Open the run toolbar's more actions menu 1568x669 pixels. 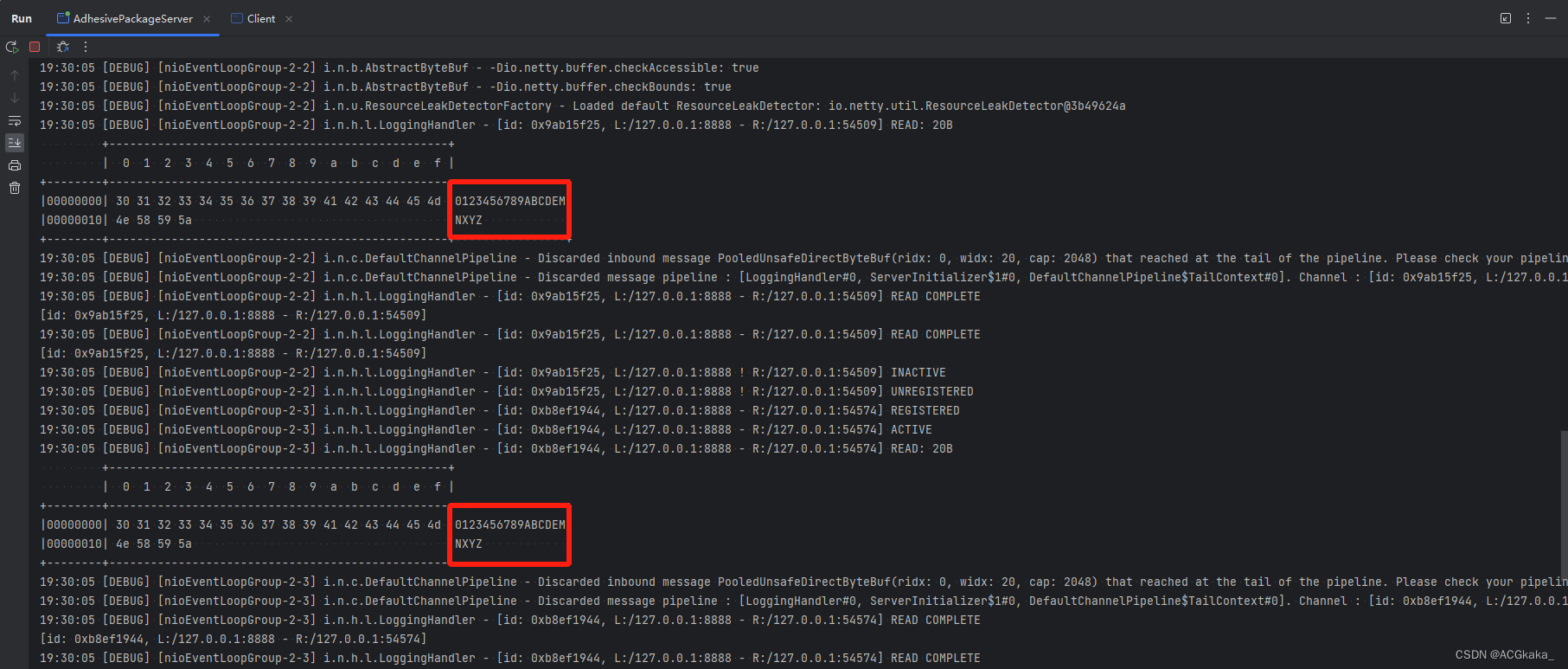coord(86,47)
